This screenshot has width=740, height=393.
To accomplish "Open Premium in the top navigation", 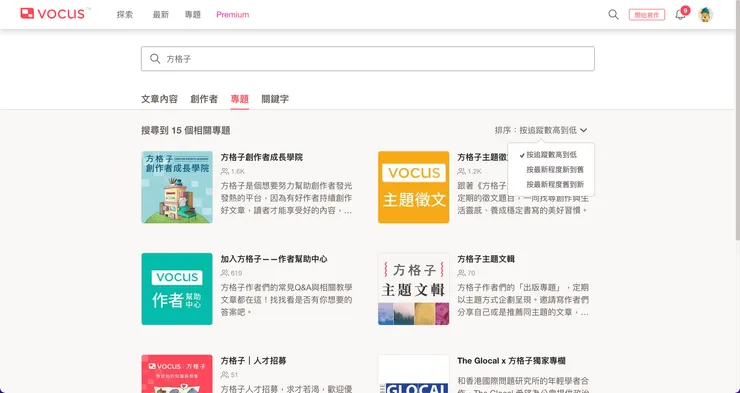I will [x=233, y=15].
